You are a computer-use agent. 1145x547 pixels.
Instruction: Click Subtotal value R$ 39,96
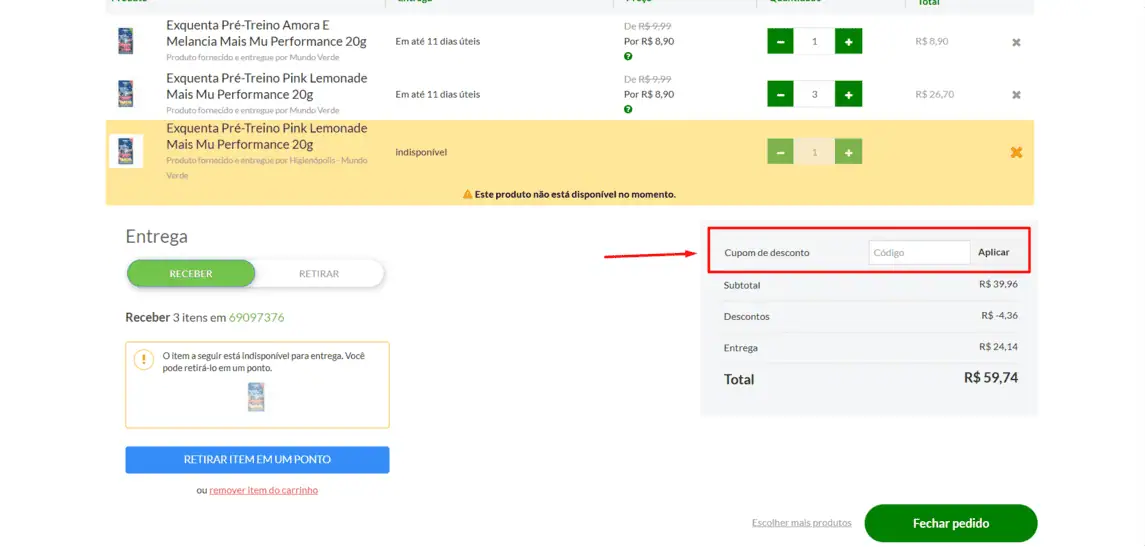[998, 284]
